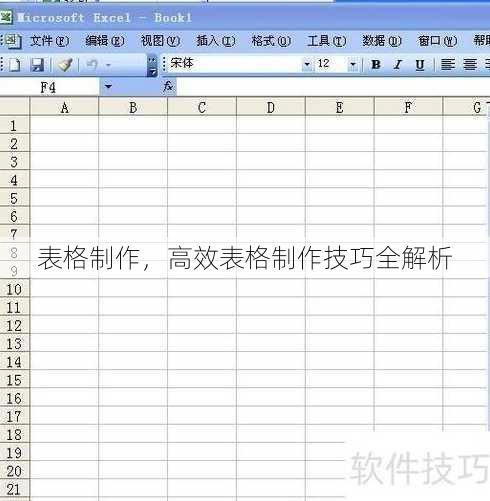The image size is (490, 501).
Task: Select row 4 header
Action: point(14,180)
